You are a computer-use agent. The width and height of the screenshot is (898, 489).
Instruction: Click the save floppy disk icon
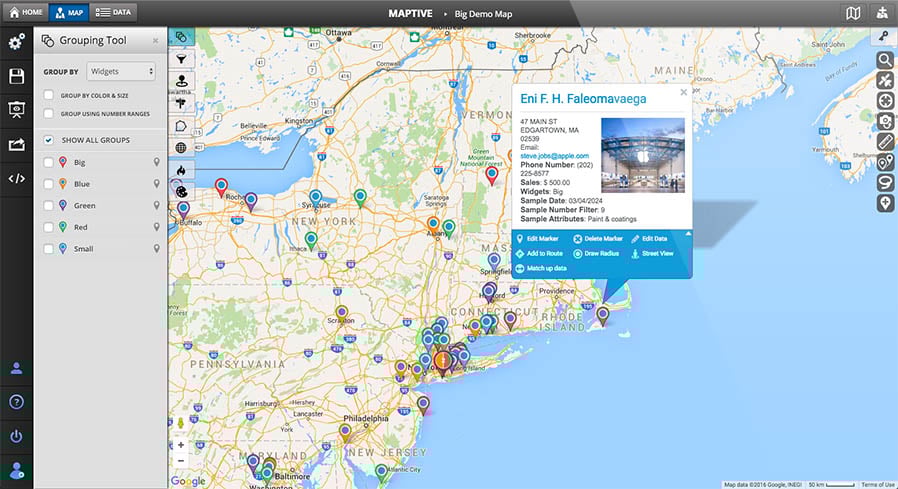(x=16, y=76)
